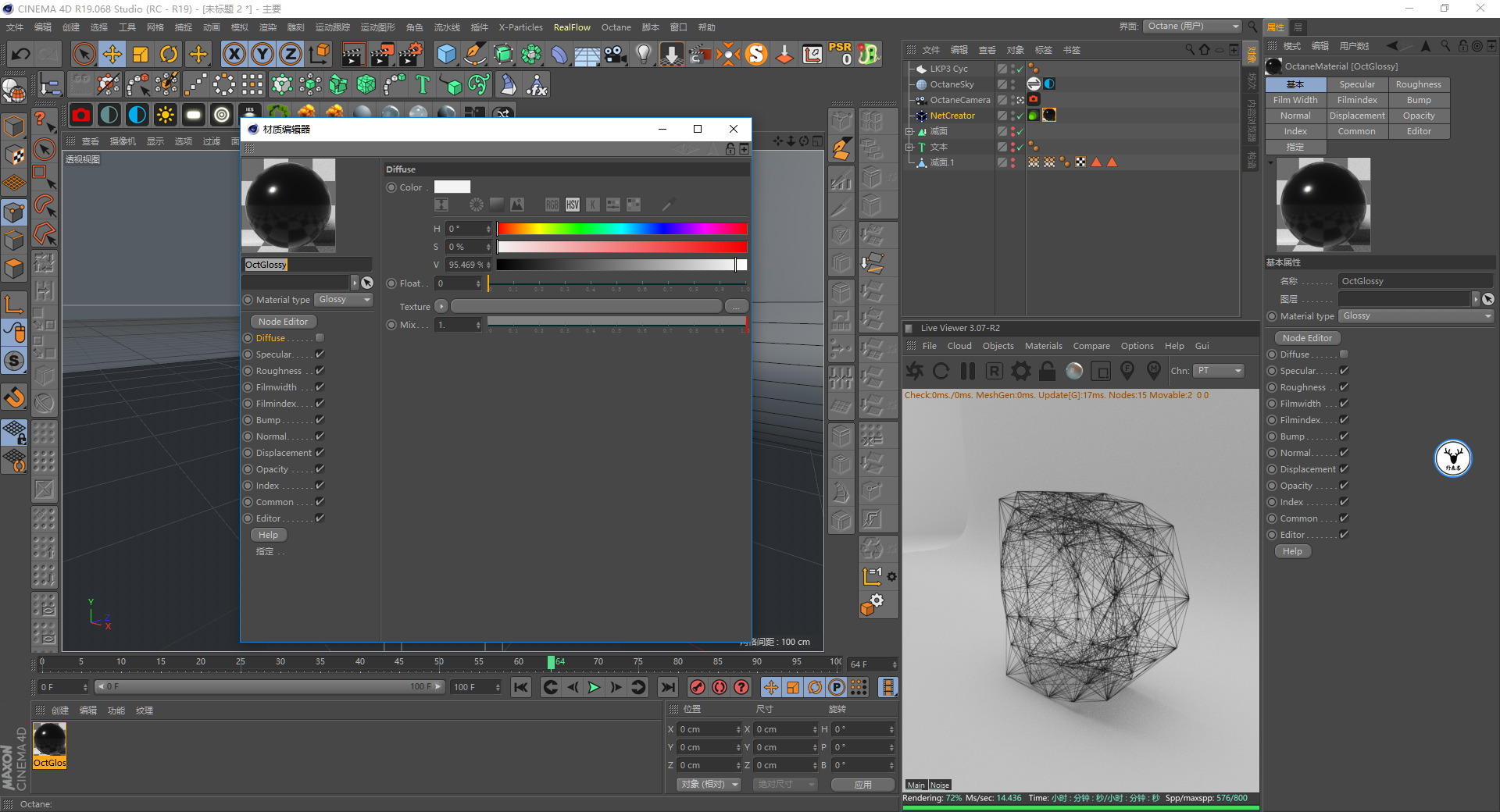This screenshot has width=1500, height=812.
Task: Switch to Displacement tab in Attributes
Action: coord(1357,116)
